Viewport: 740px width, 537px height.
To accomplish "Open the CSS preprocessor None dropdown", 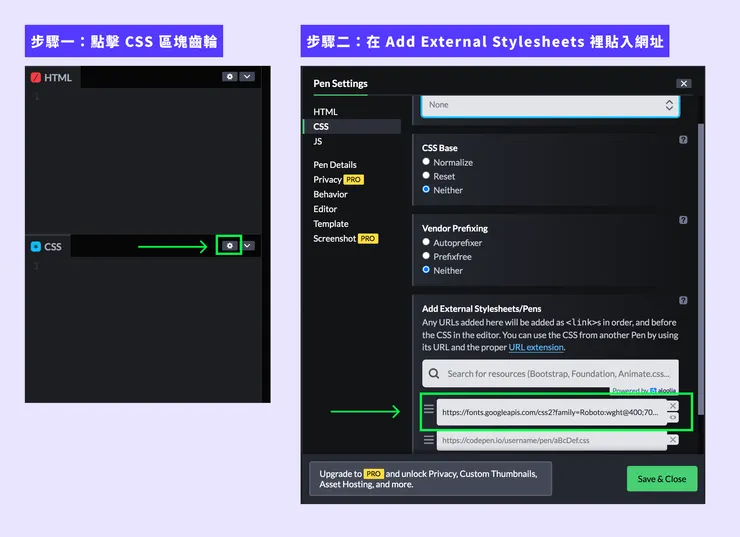I will click(550, 105).
